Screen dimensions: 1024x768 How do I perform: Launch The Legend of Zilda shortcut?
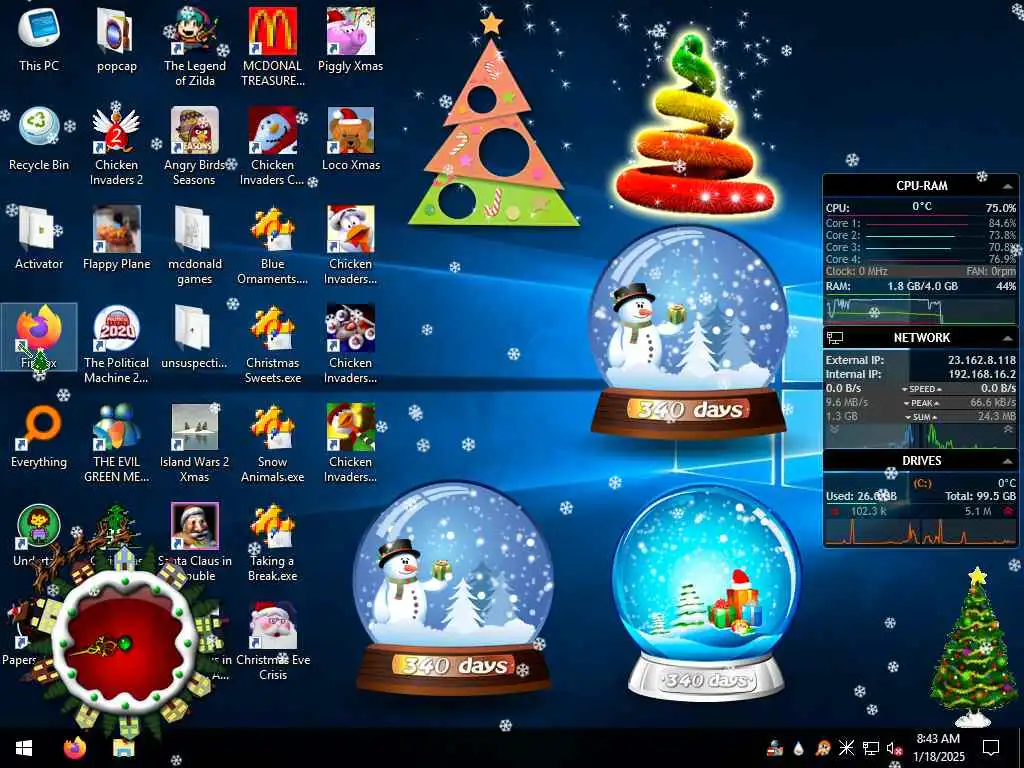pyautogui.click(x=195, y=47)
